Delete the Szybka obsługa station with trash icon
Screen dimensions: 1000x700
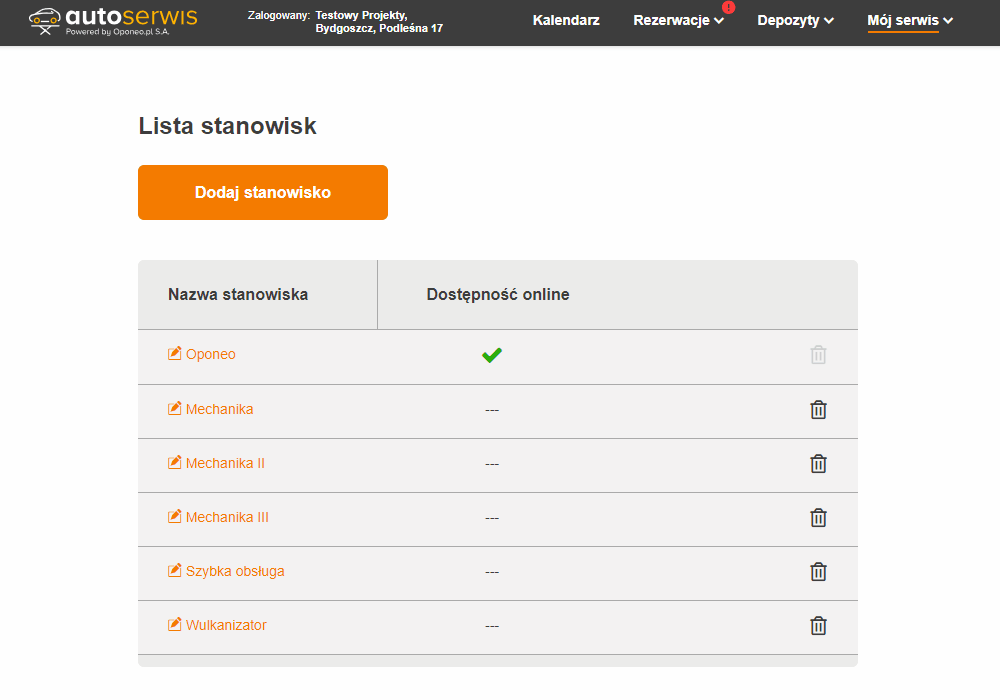[818, 572]
